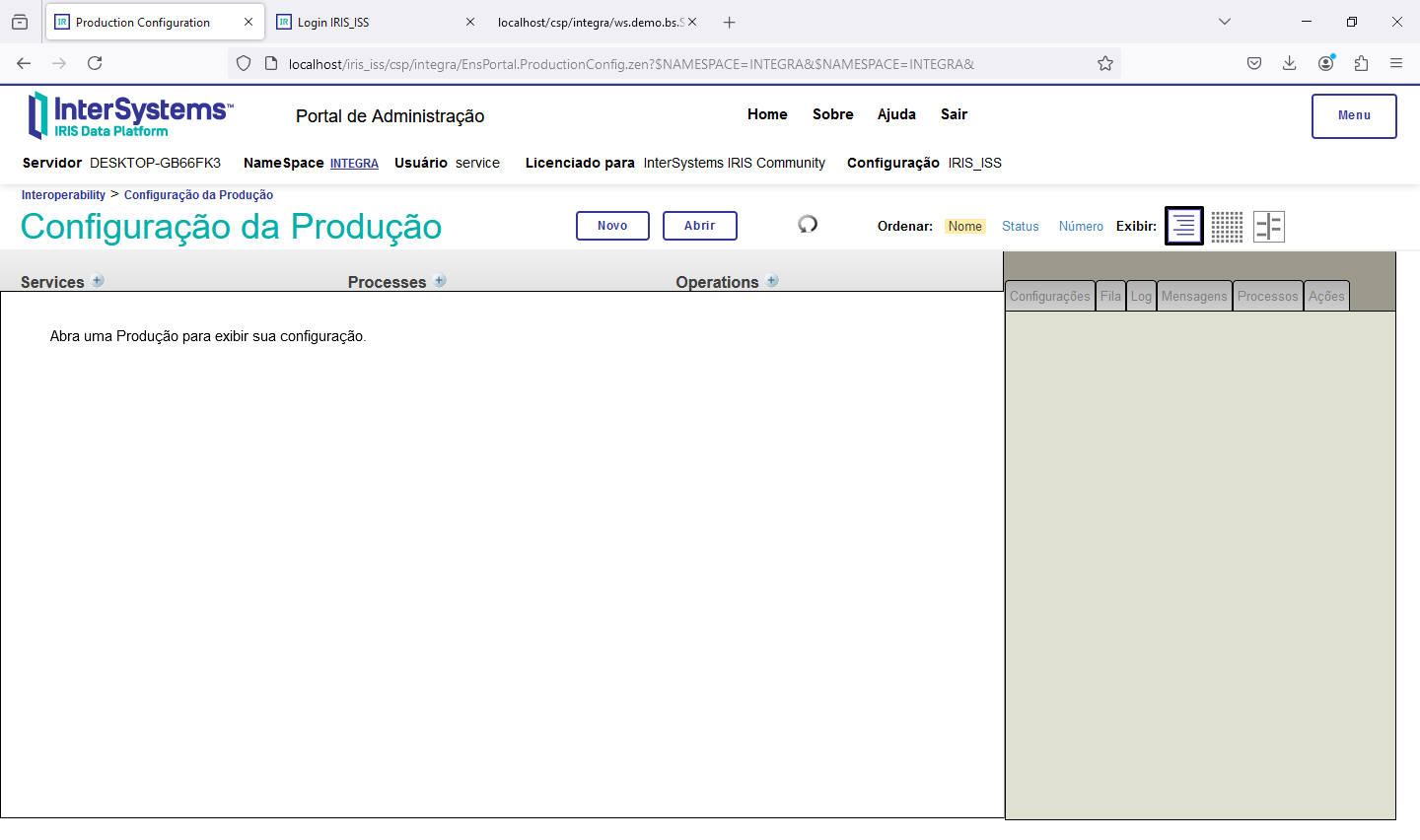Click the Novo button

[612, 226]
